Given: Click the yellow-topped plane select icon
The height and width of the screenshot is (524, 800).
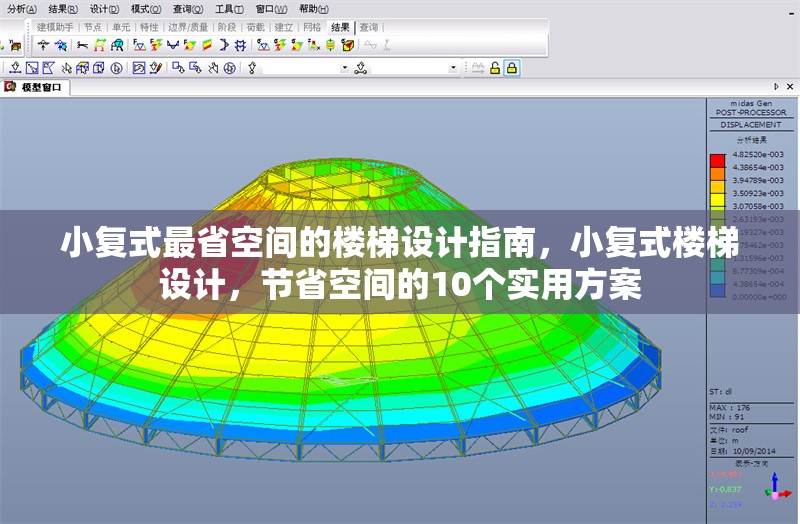Looking at the screenshot, I should click(82, 68).
